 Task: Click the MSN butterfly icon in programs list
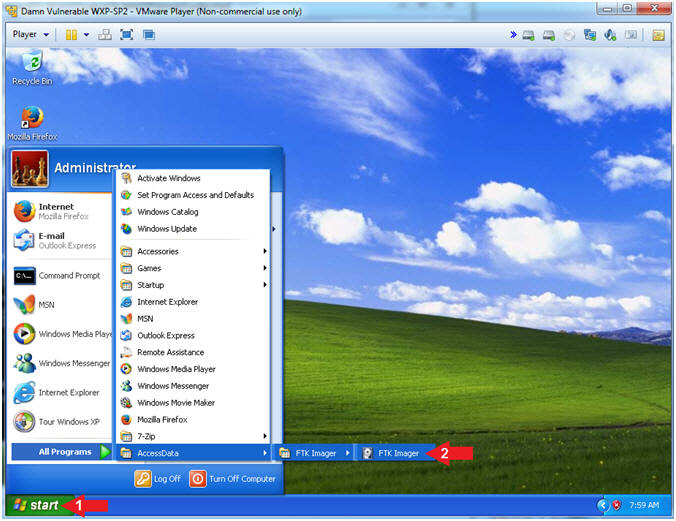(126, 319)
